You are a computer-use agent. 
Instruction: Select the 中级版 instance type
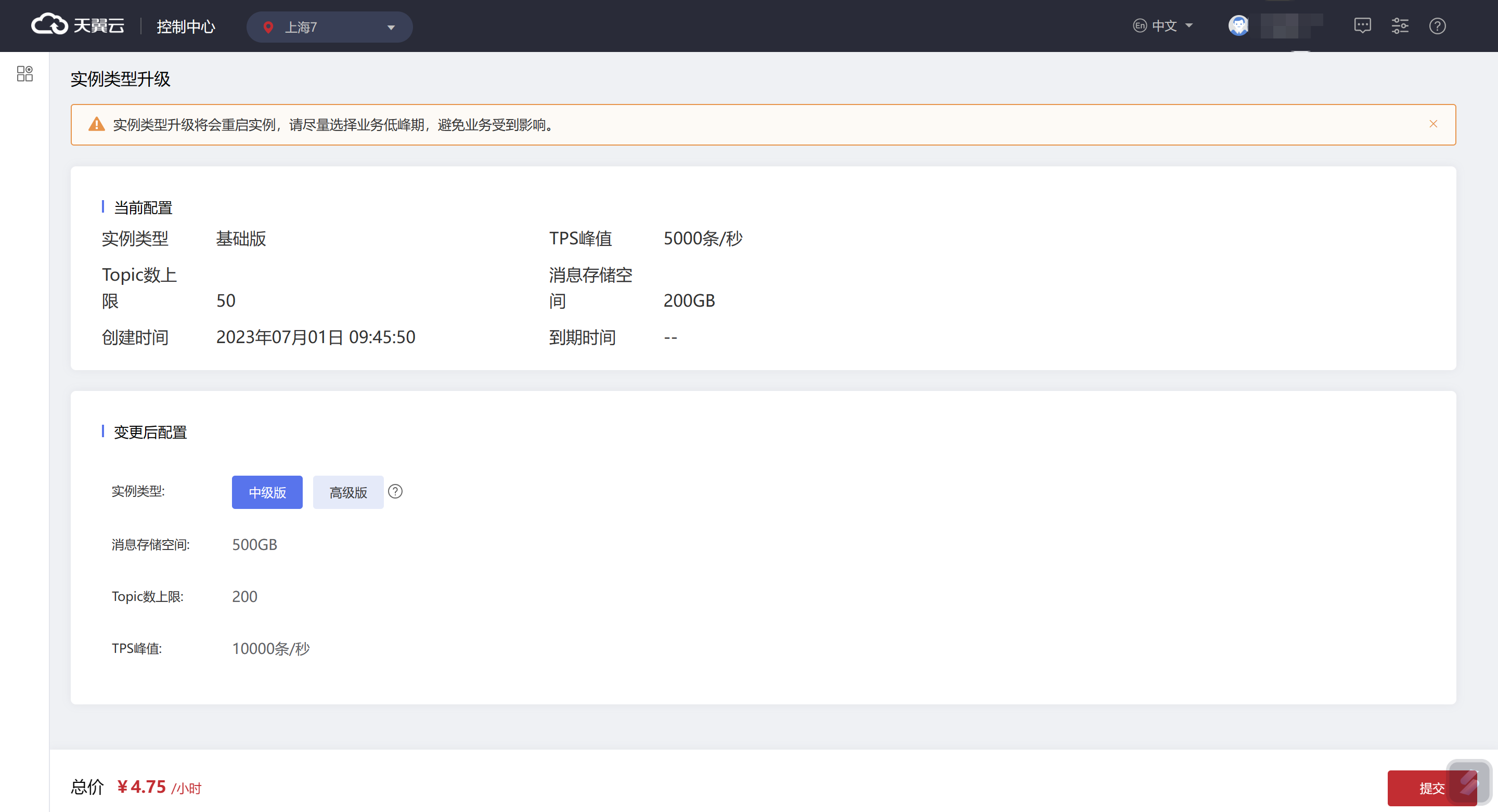point(267,492)
